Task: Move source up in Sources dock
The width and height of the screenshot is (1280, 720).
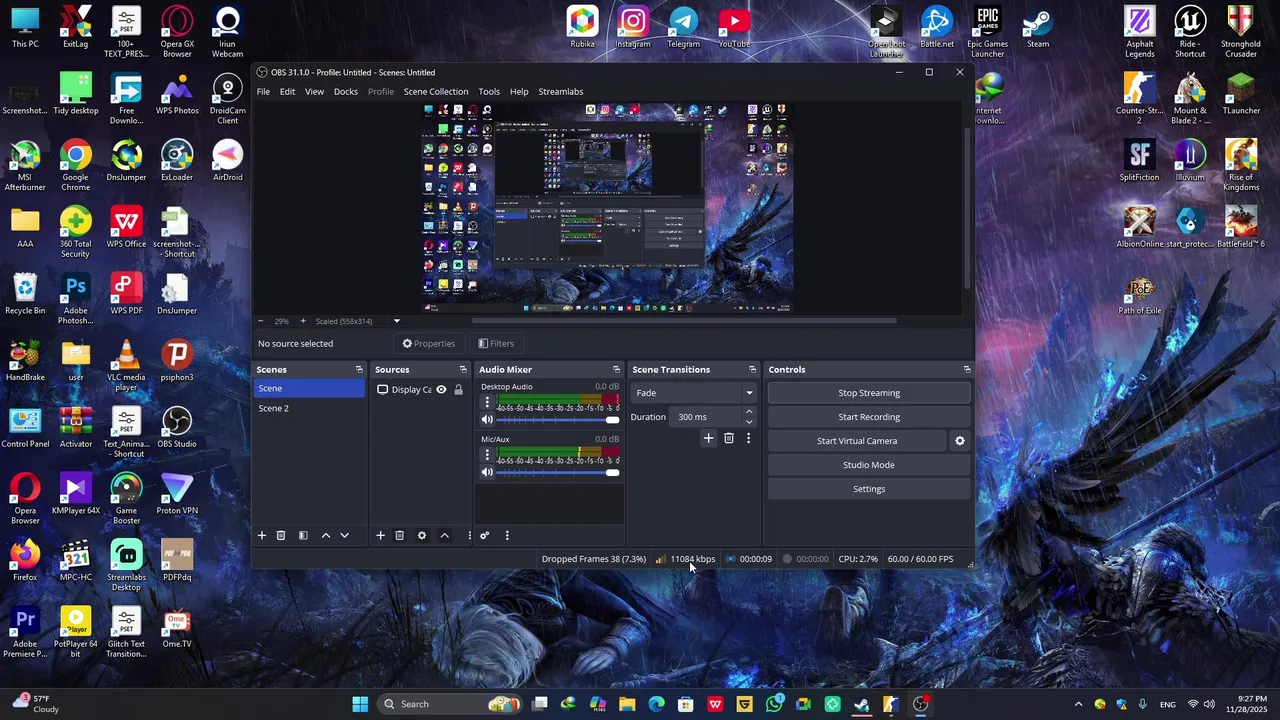Action: [x=445, y=536]
